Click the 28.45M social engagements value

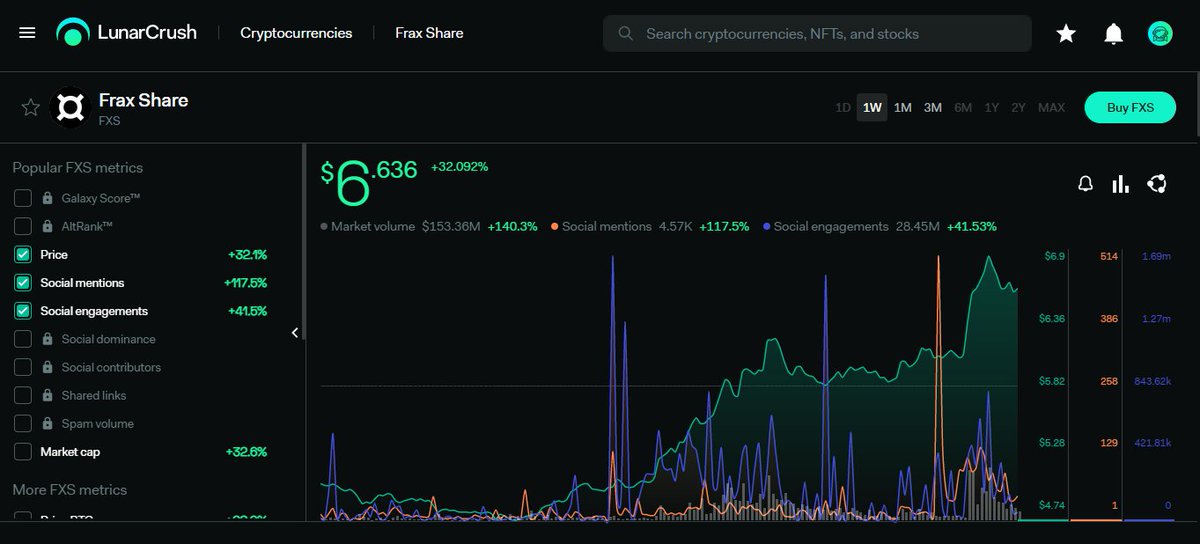tap(916, 227)
